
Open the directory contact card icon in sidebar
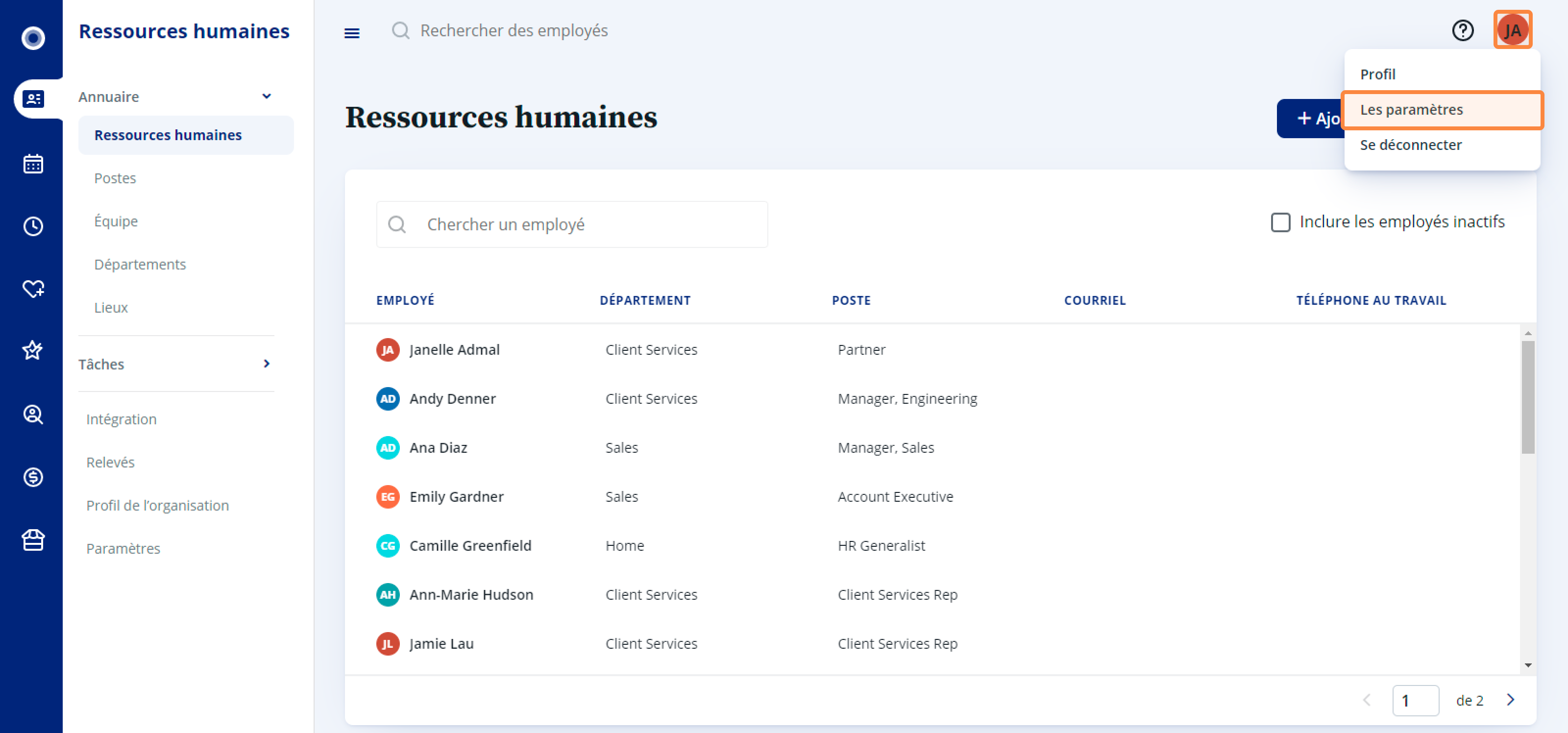(33, 98)
